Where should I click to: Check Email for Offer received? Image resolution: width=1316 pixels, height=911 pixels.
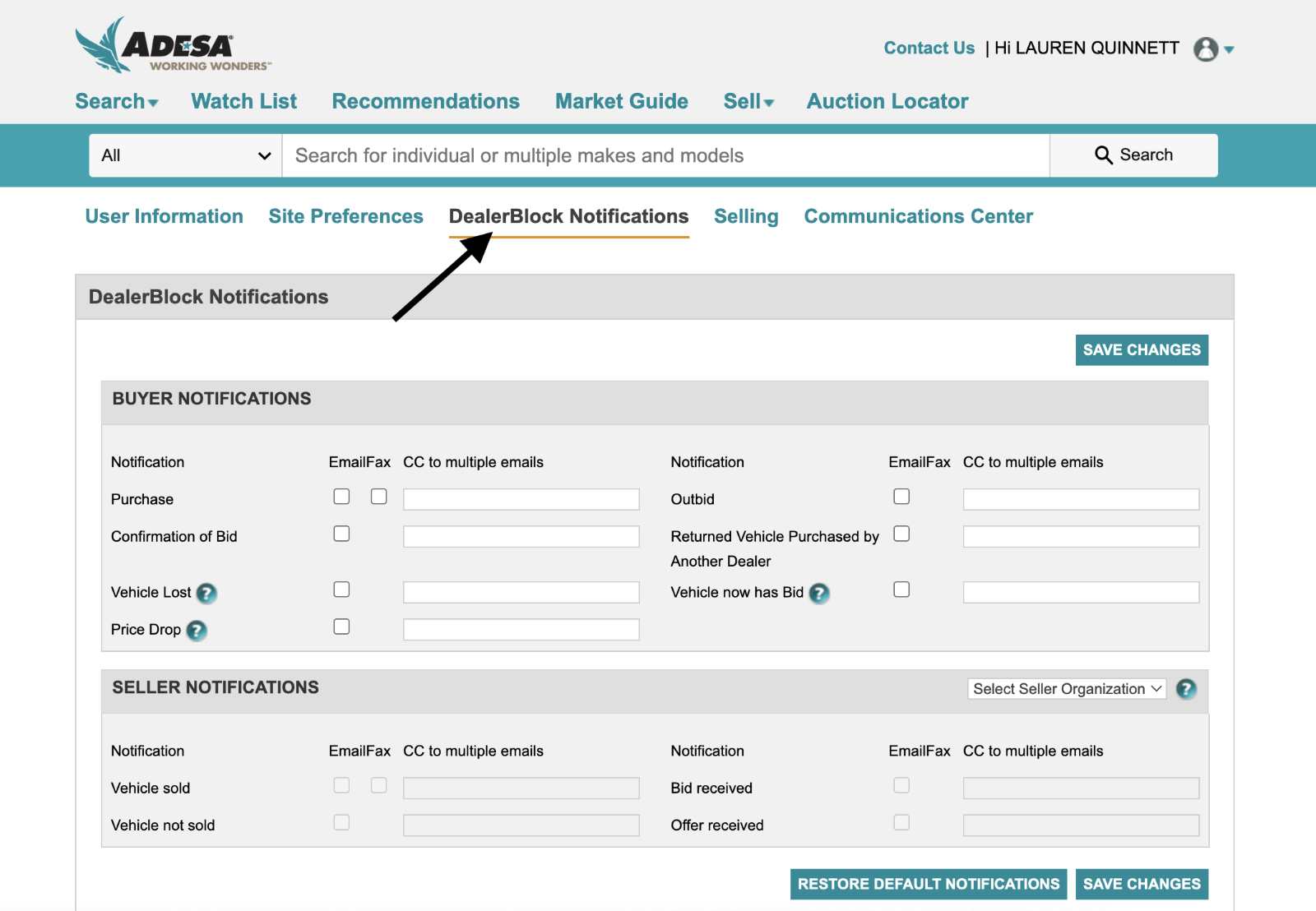[x=901, y=822]
